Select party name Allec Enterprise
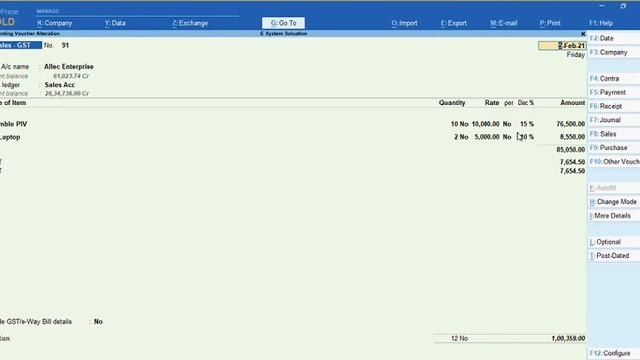The width and height of the screenshot is (640, 360). click(x=69, y=67)
